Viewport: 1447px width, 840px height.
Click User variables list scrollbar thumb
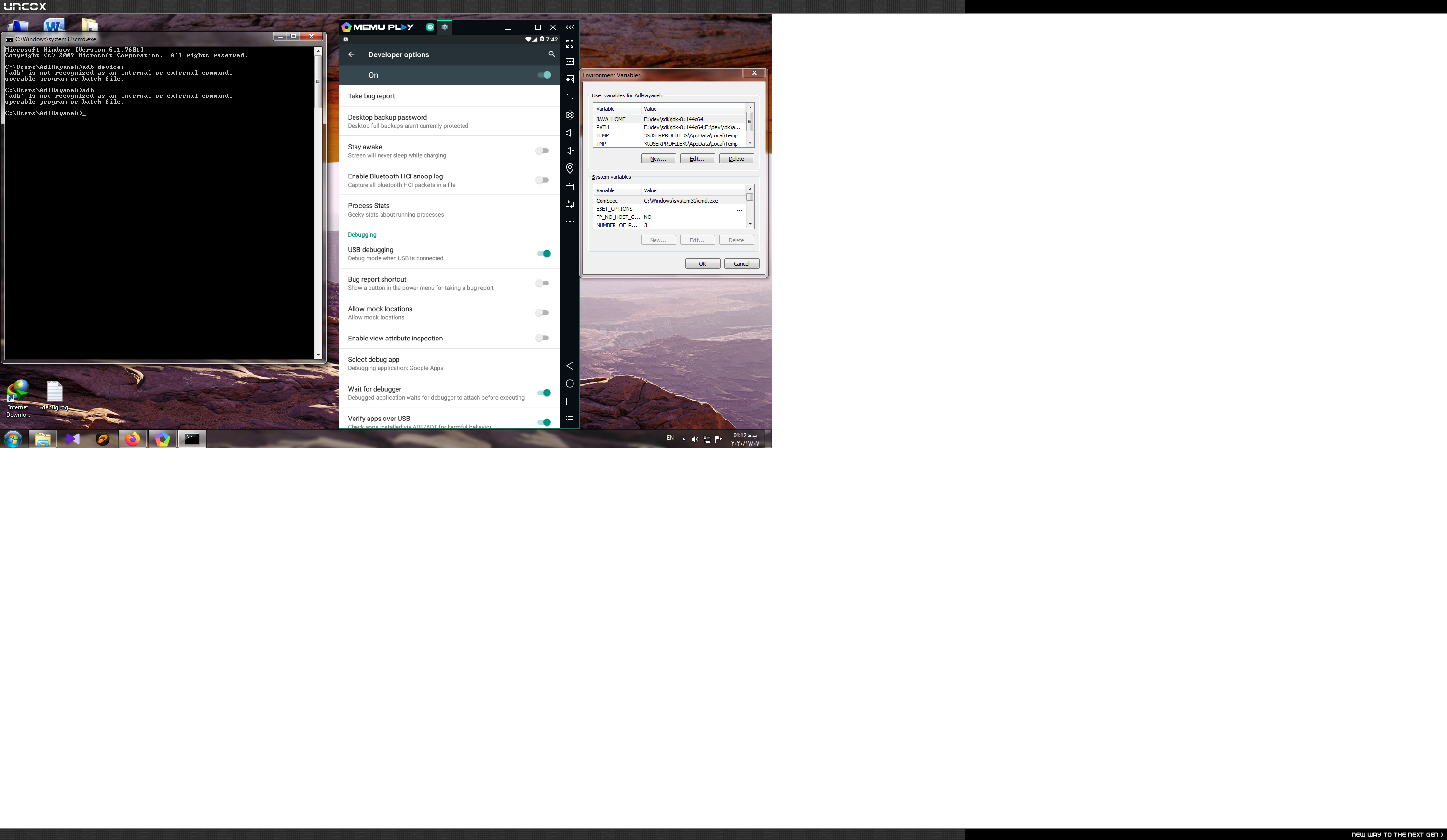750,122
